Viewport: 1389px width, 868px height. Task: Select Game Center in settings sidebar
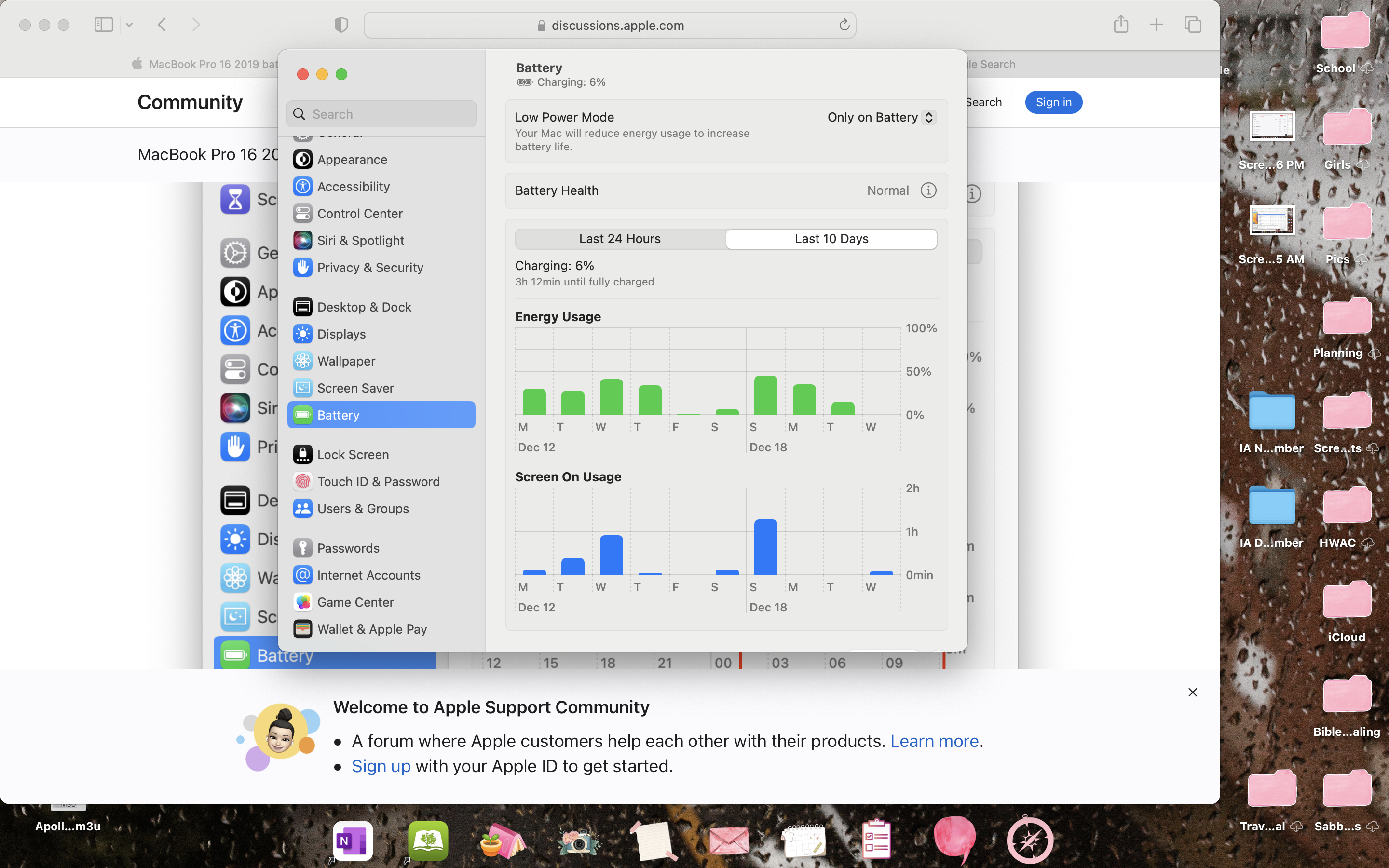pos(354,602)
